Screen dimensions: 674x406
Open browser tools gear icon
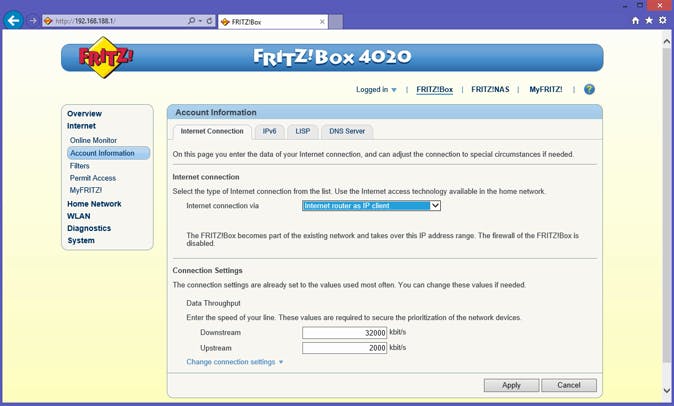(x=662, y=20)
